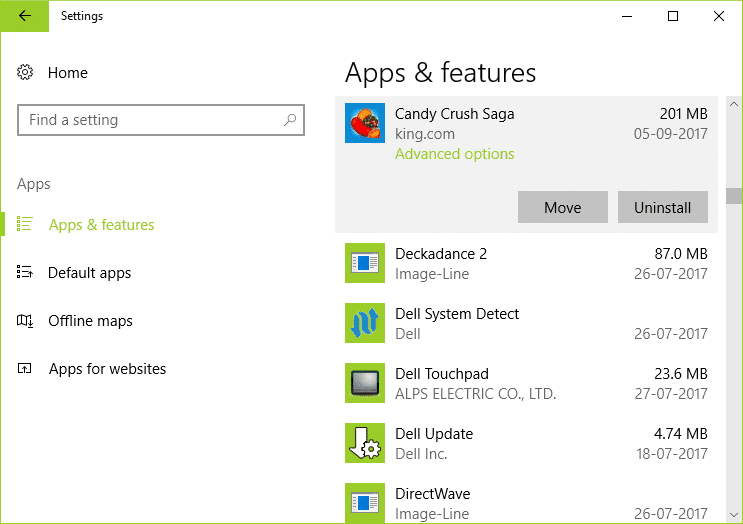Image resolution: width=743 pixels, height=524 pixels.
Task: Select Dell Update app name
Action: coord(434,434)
